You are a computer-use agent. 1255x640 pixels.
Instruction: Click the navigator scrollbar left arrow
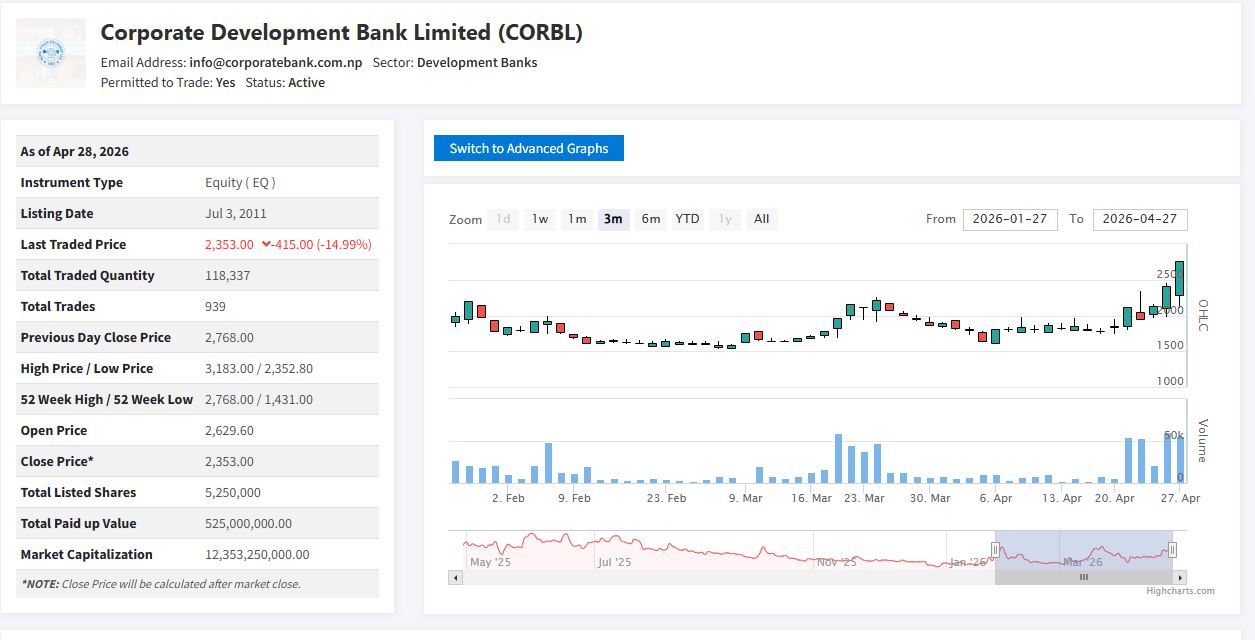pos(456,577)
